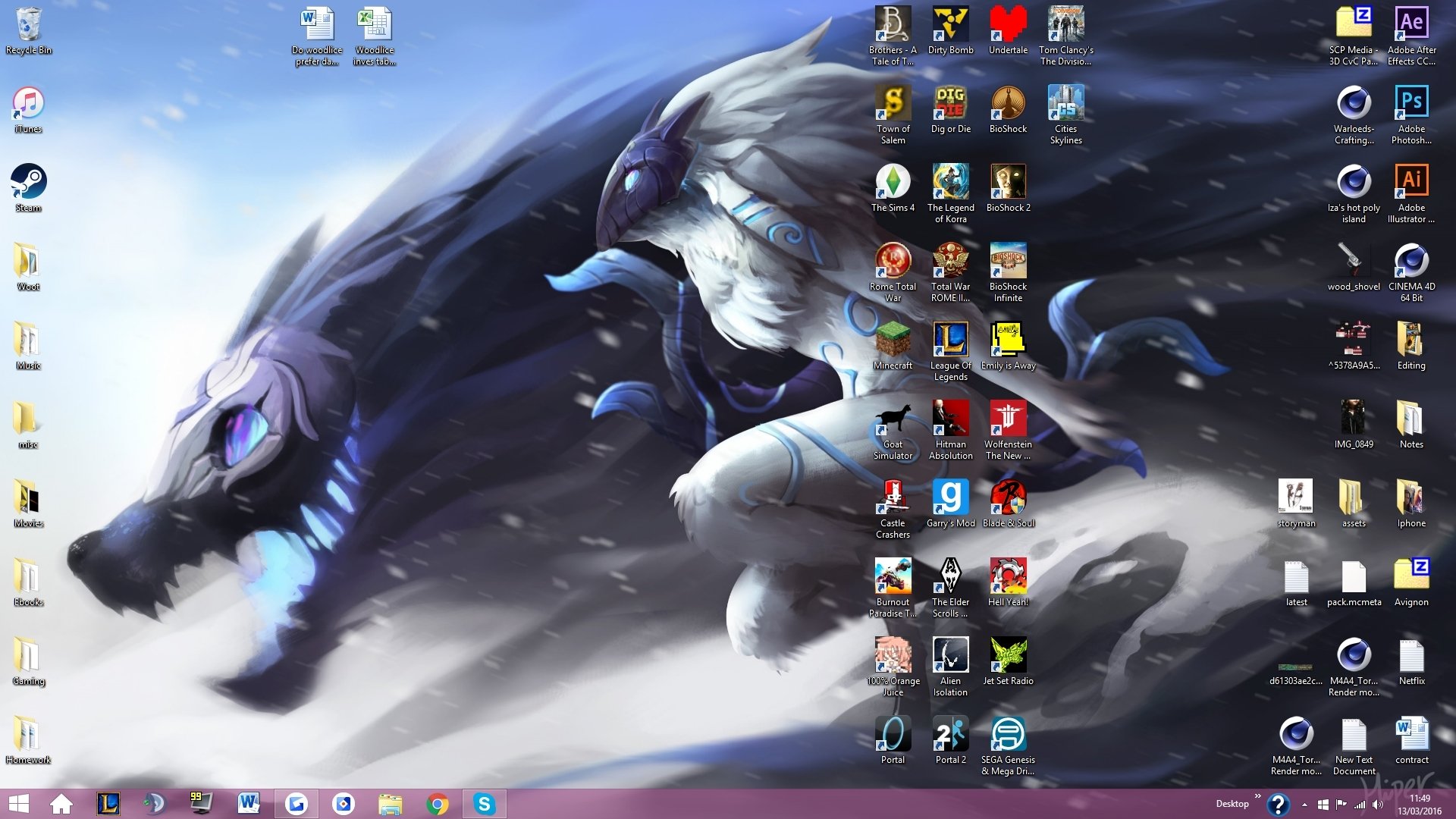Select the Do woodlice prefer Word document
Screen dimensions: 1456x819
[317, 36]
